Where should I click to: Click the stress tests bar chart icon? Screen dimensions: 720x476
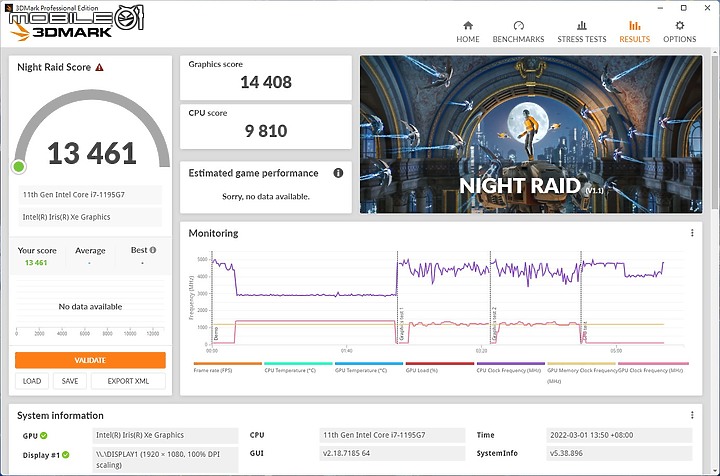(x=582, y=25)
